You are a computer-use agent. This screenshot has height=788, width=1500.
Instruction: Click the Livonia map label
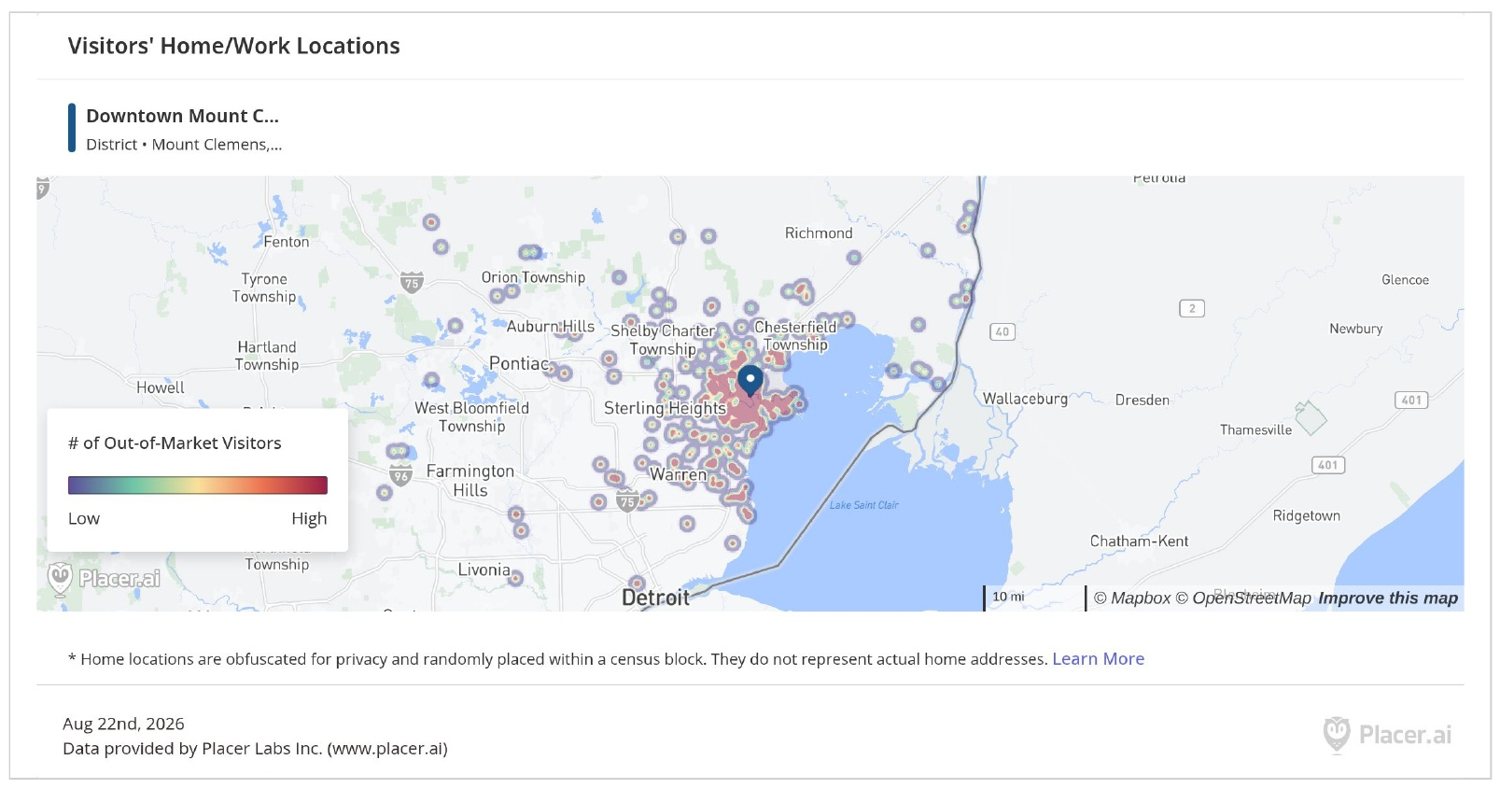pyautogui.click(x=484, y=569)
